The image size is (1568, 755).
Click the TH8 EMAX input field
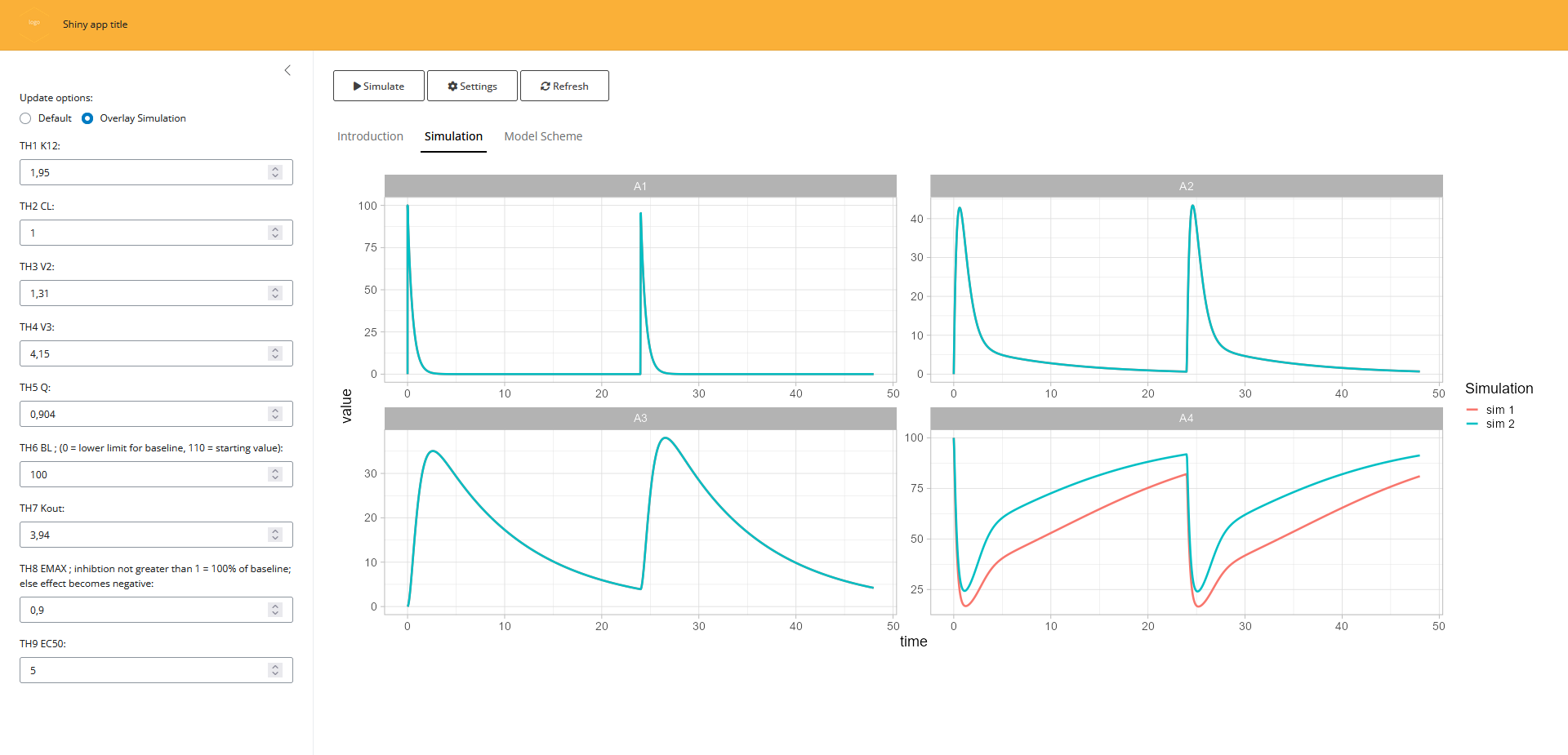pyautogui.click(x=143, y=610)
